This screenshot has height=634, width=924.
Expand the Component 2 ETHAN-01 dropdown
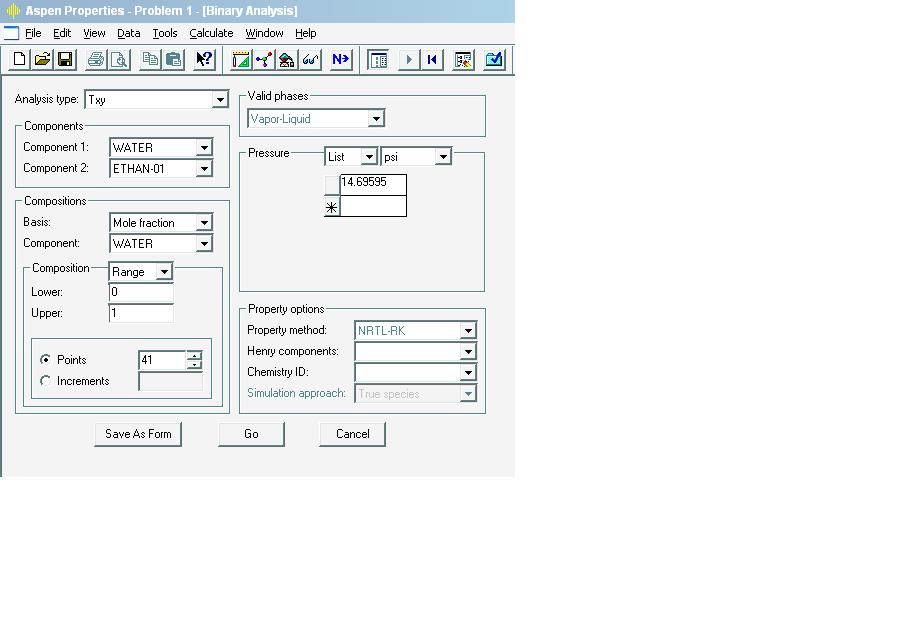204,169
